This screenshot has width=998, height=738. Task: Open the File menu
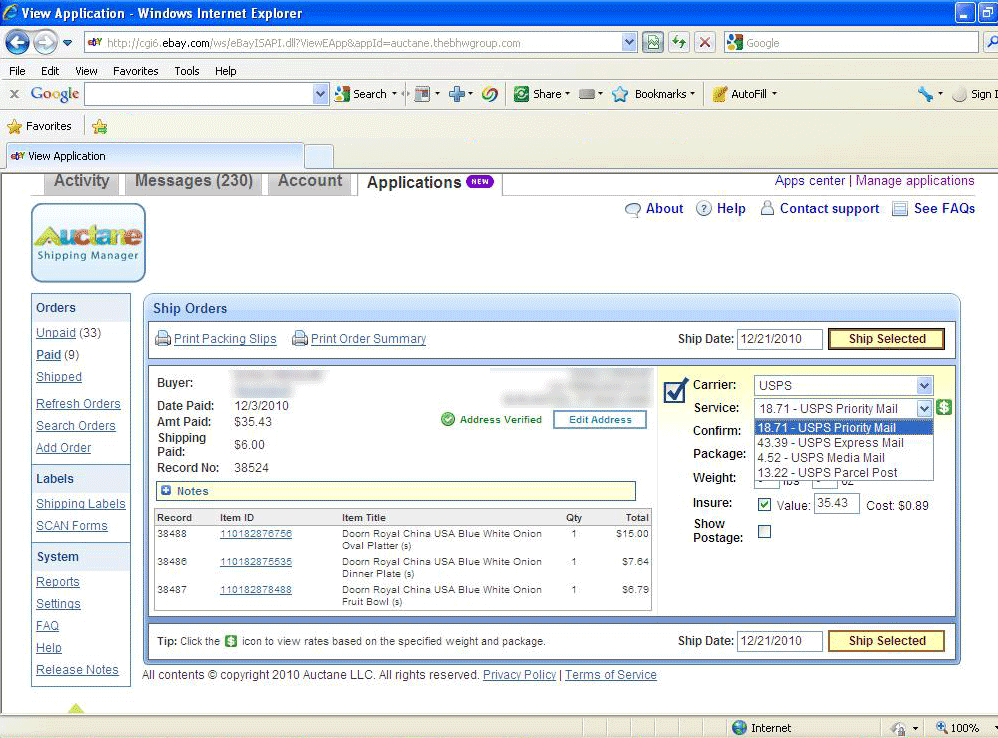[17, 71]
